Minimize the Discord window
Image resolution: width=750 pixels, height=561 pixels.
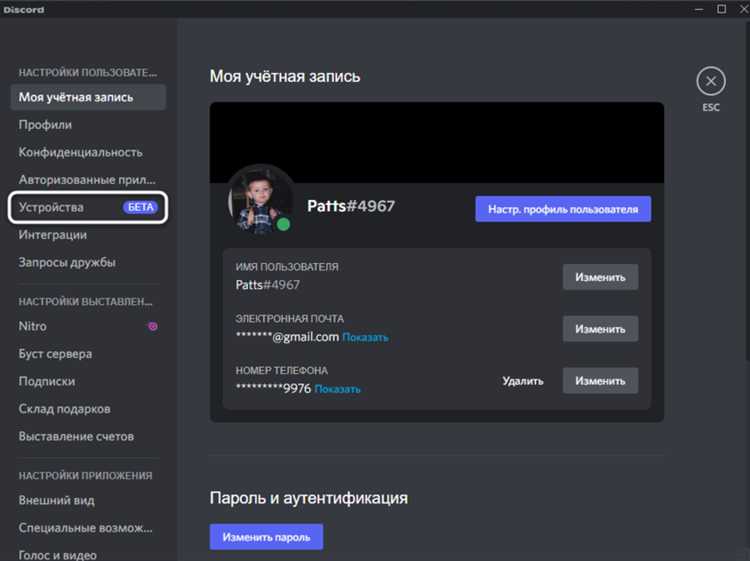(x=699, y=9)
